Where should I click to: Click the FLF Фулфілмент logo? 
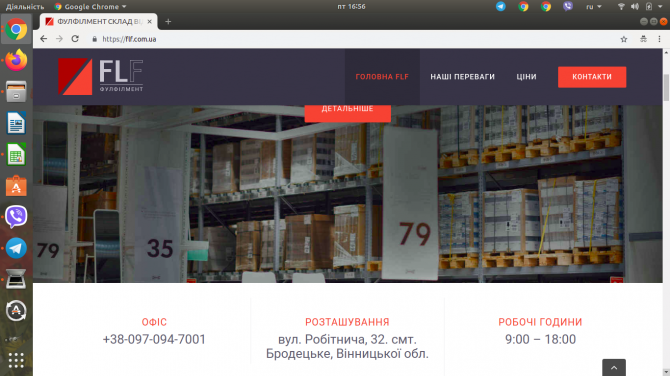(x=101, y=76)
